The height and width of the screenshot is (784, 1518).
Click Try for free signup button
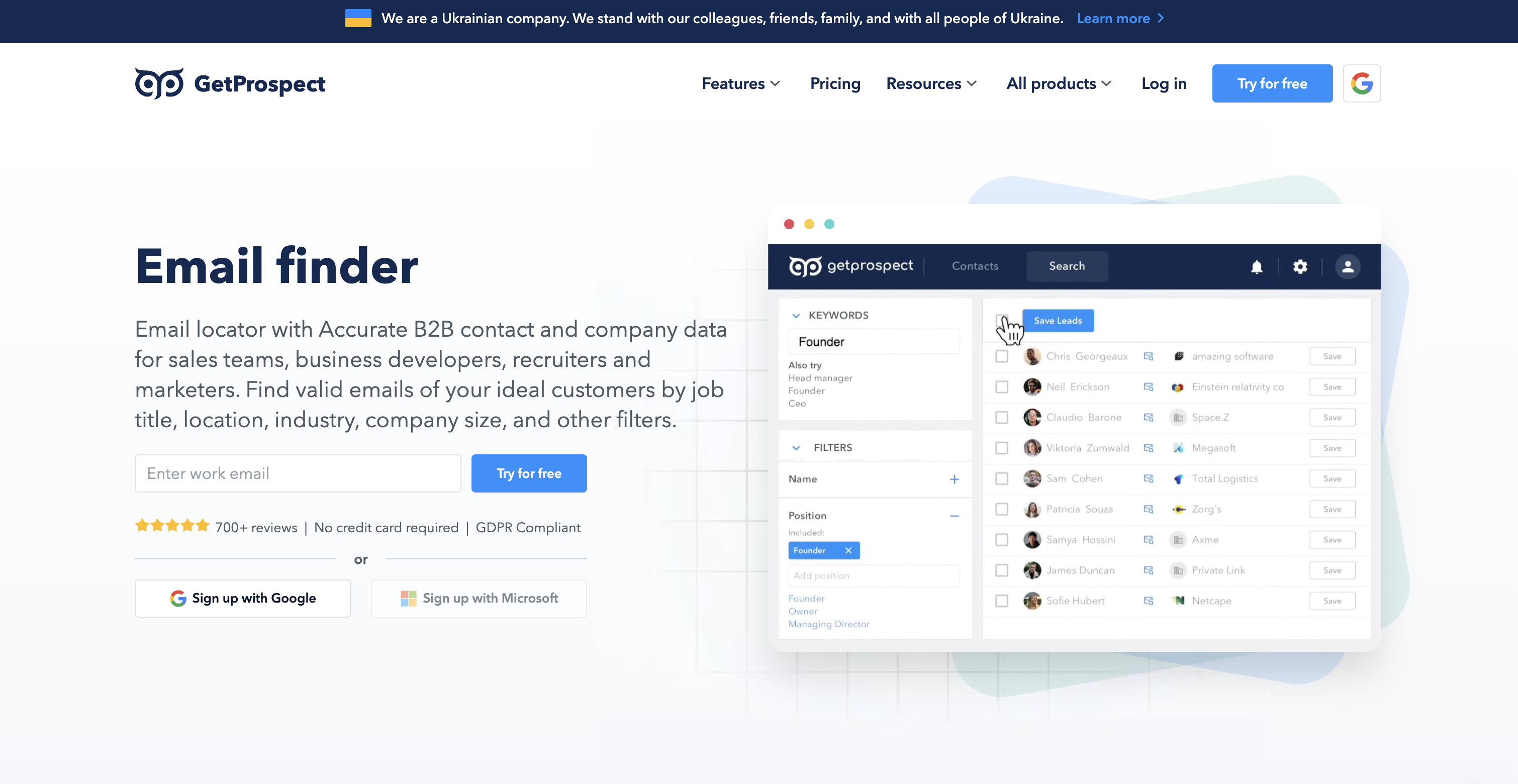528,473
